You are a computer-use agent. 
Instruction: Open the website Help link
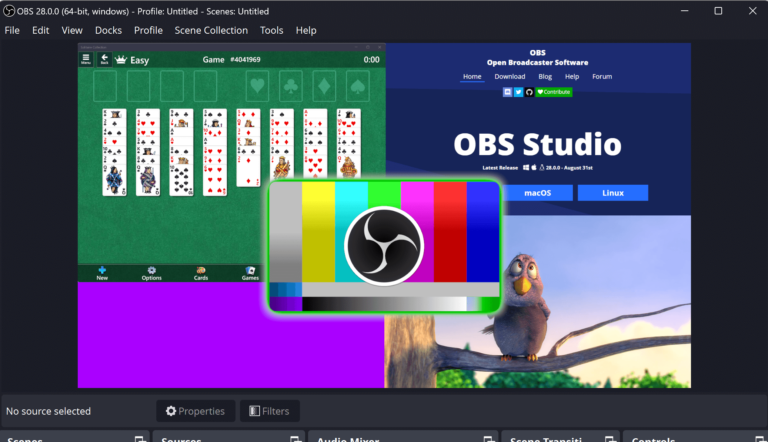pyautogui.click(x=572, y=76)
